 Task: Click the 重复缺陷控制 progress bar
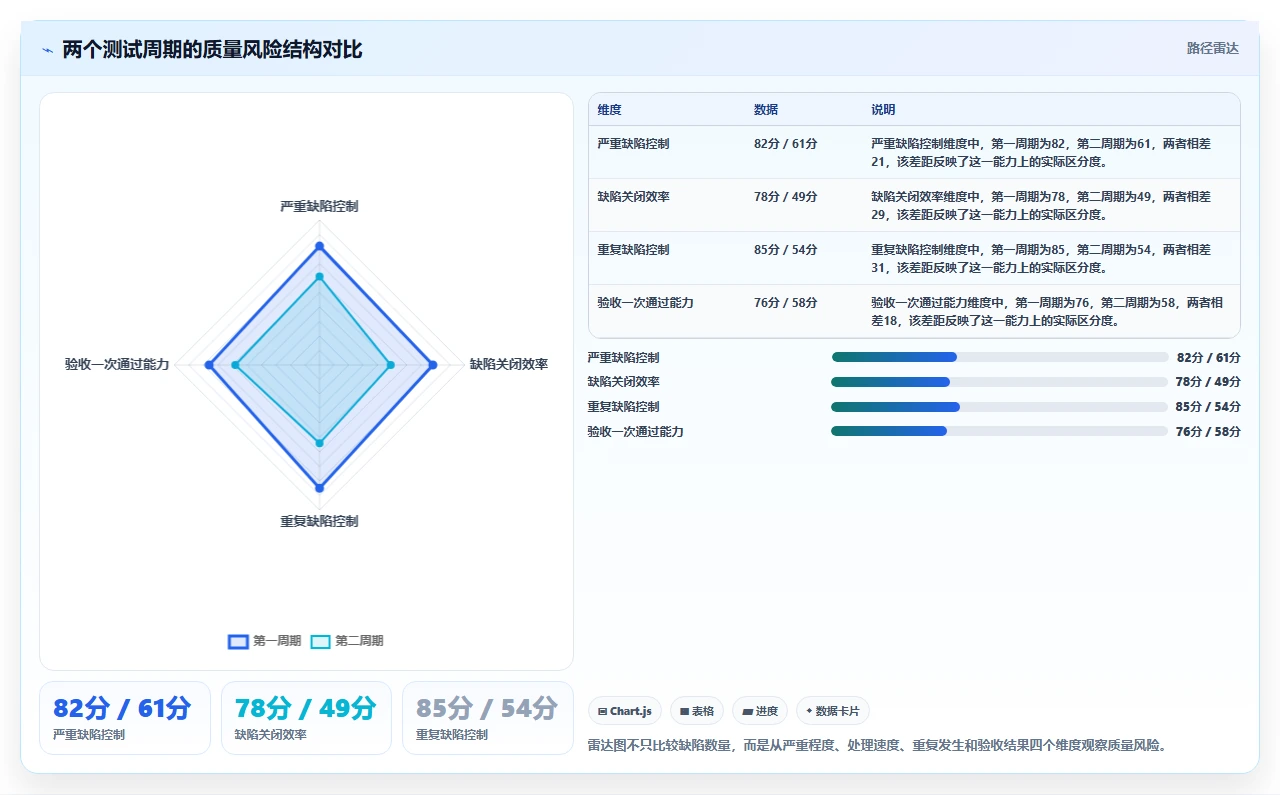tap(1000, 407)
